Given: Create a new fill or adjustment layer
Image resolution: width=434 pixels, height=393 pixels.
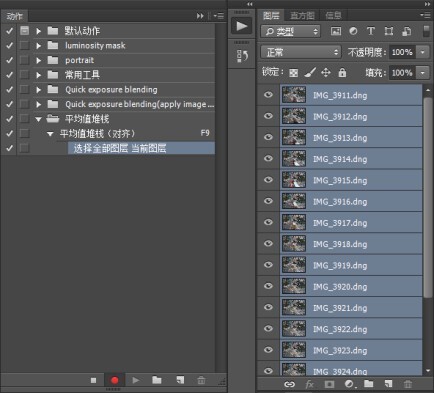Looking at the screenshot, I should [350, 384].
